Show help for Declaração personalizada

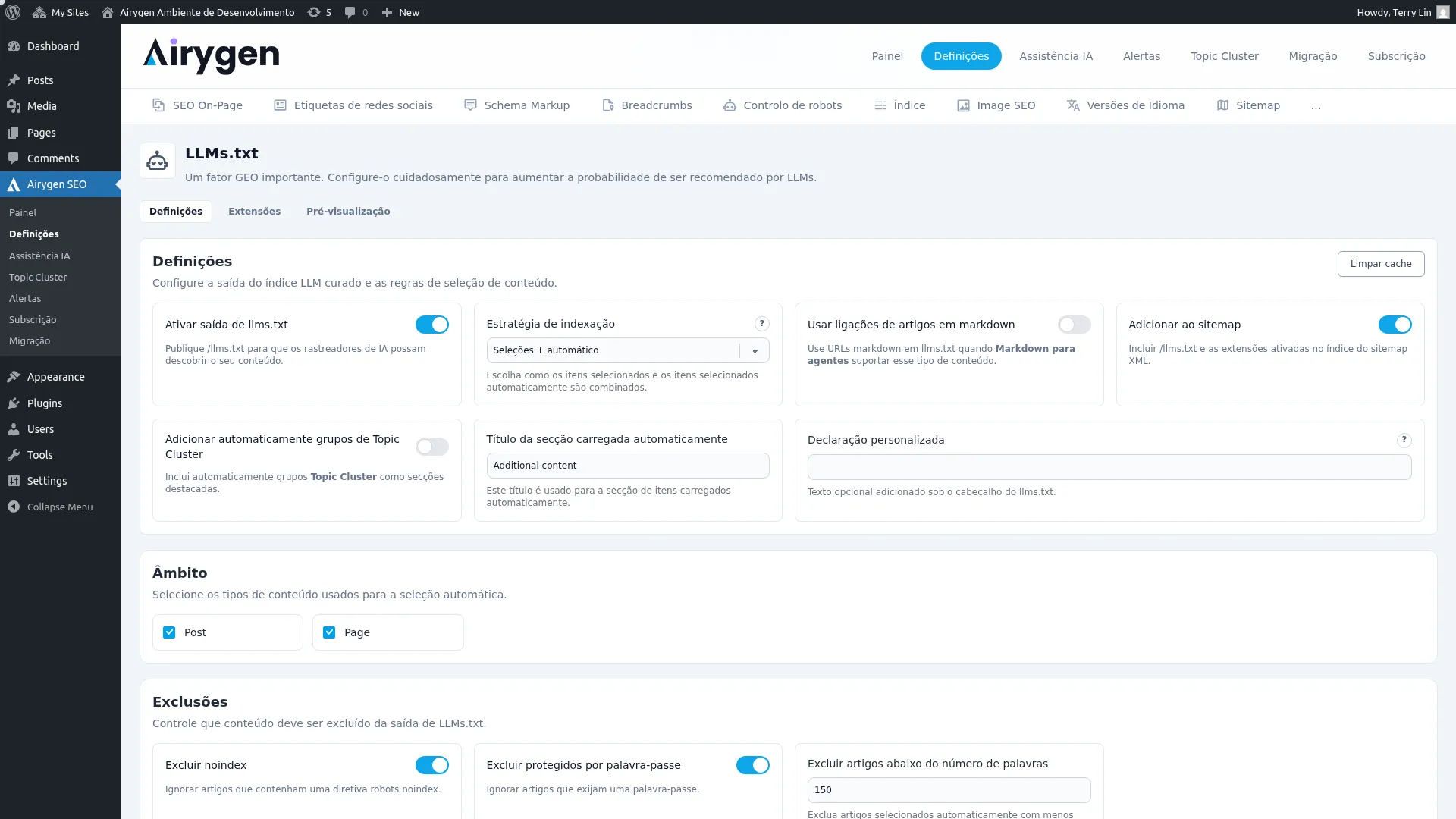tap(1404, 440)
